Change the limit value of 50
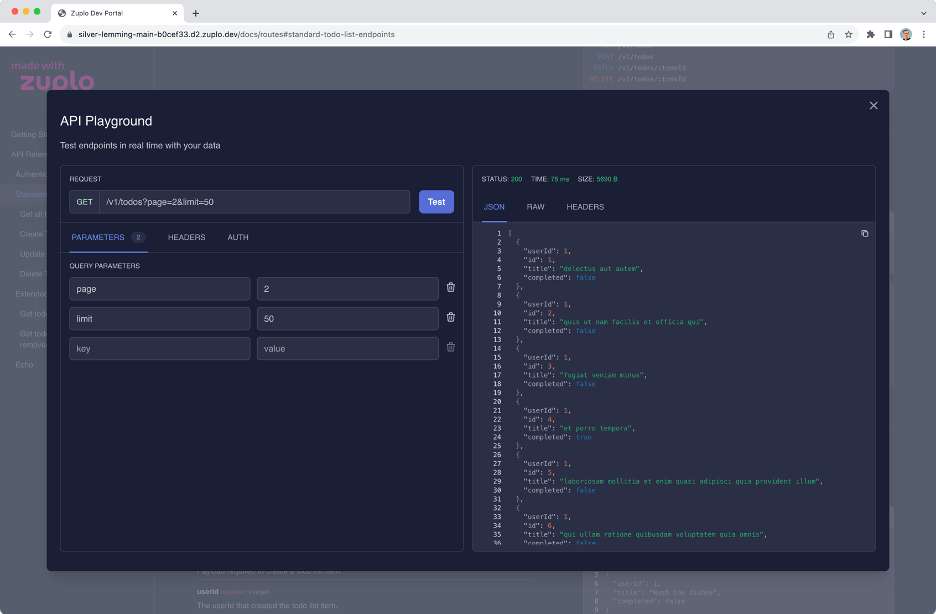Image resolution: width=936 pixels, height=614 pixels. point(347,319)
